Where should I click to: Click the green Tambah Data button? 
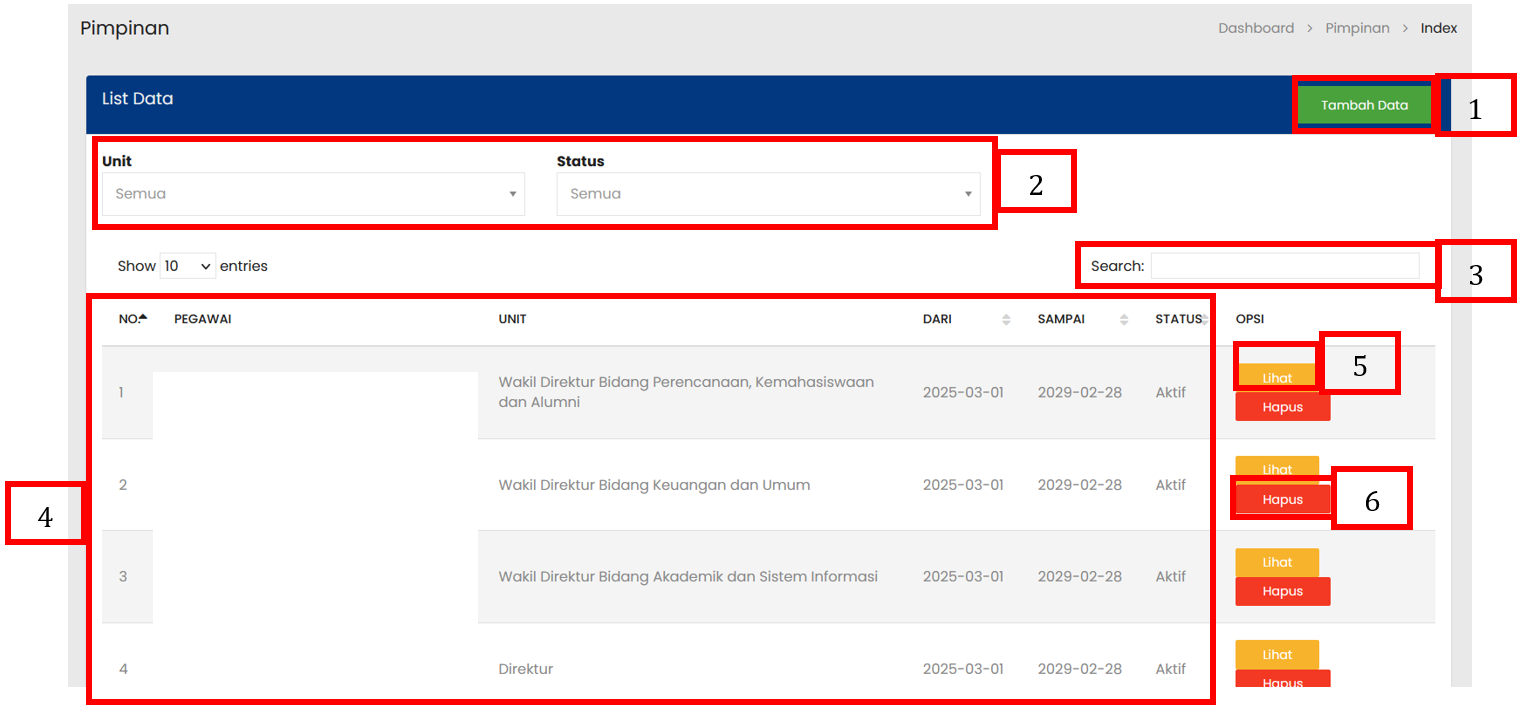coord(1364,105)
